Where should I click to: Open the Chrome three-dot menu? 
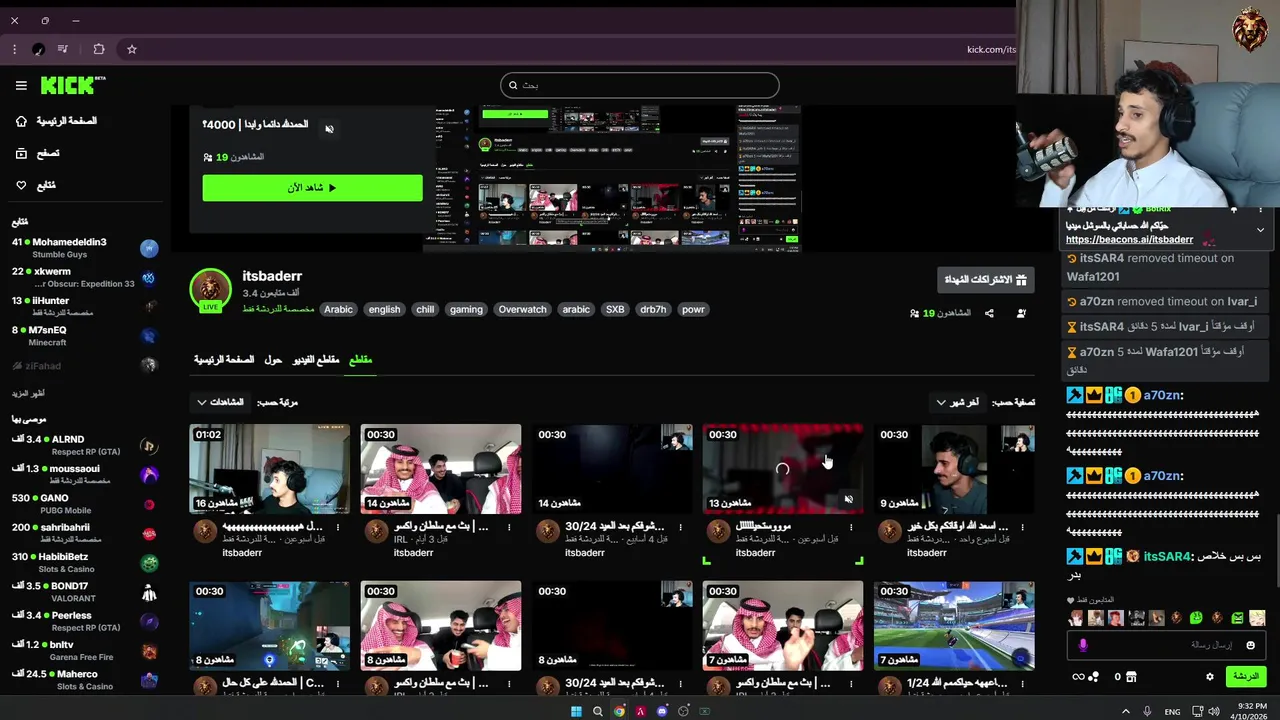click(14, 49)
